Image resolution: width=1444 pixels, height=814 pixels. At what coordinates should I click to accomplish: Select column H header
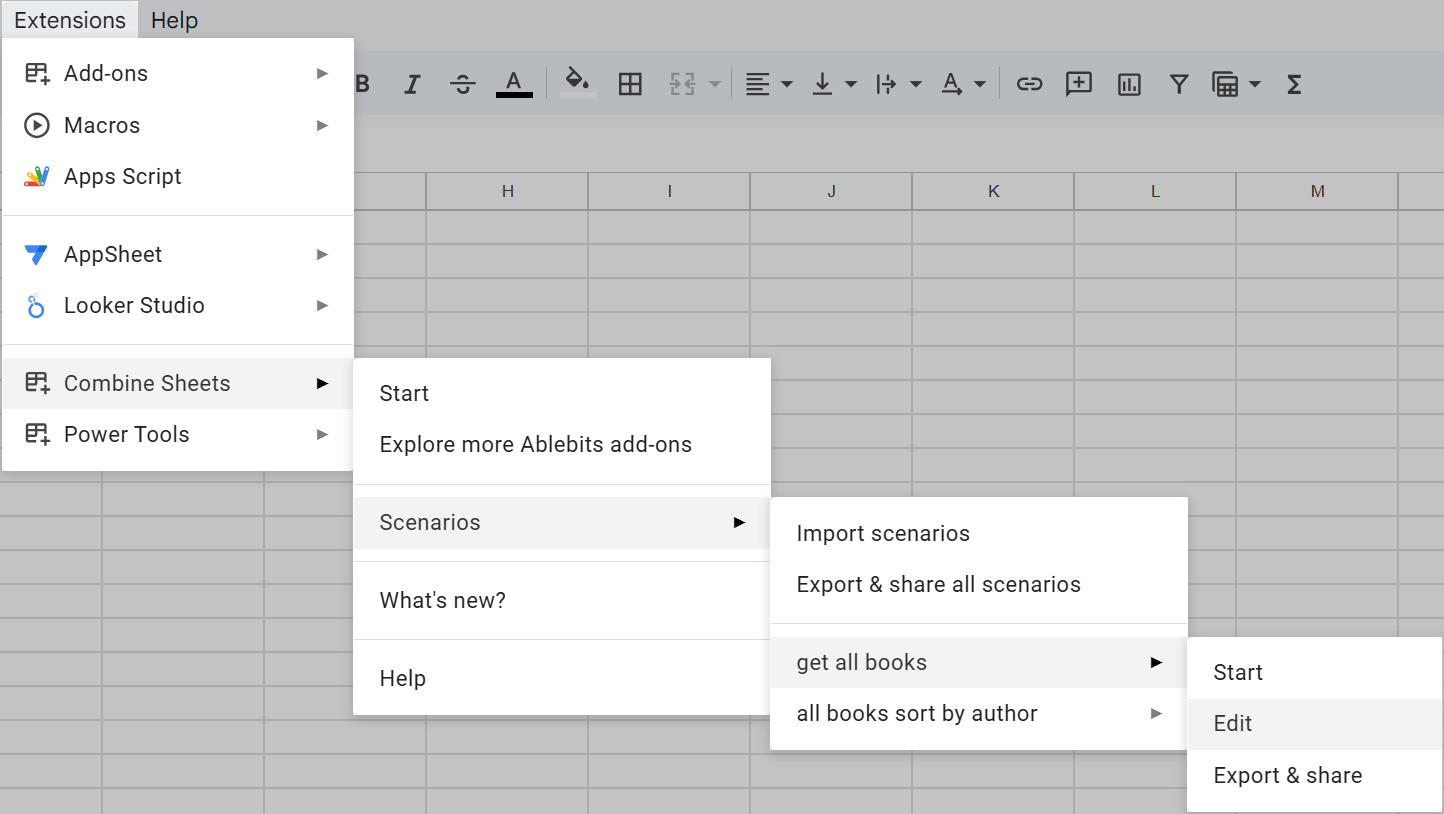[508, 191]
